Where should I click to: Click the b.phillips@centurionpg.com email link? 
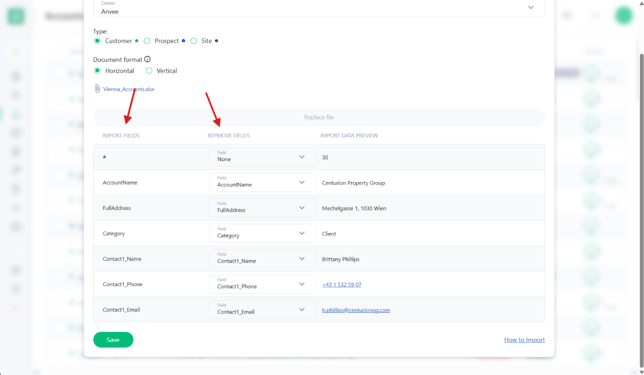pos(356,310)
